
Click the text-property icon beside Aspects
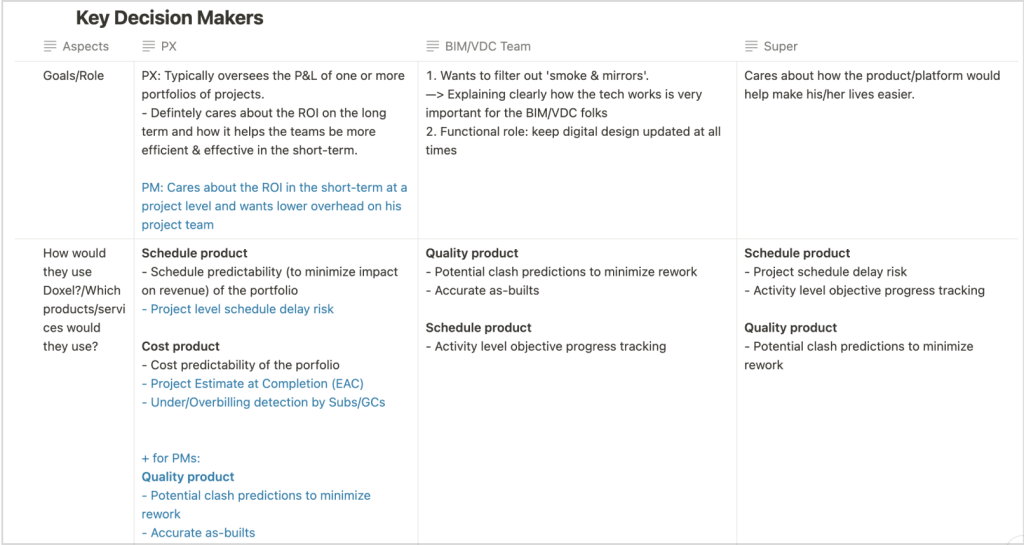[50, 46]
